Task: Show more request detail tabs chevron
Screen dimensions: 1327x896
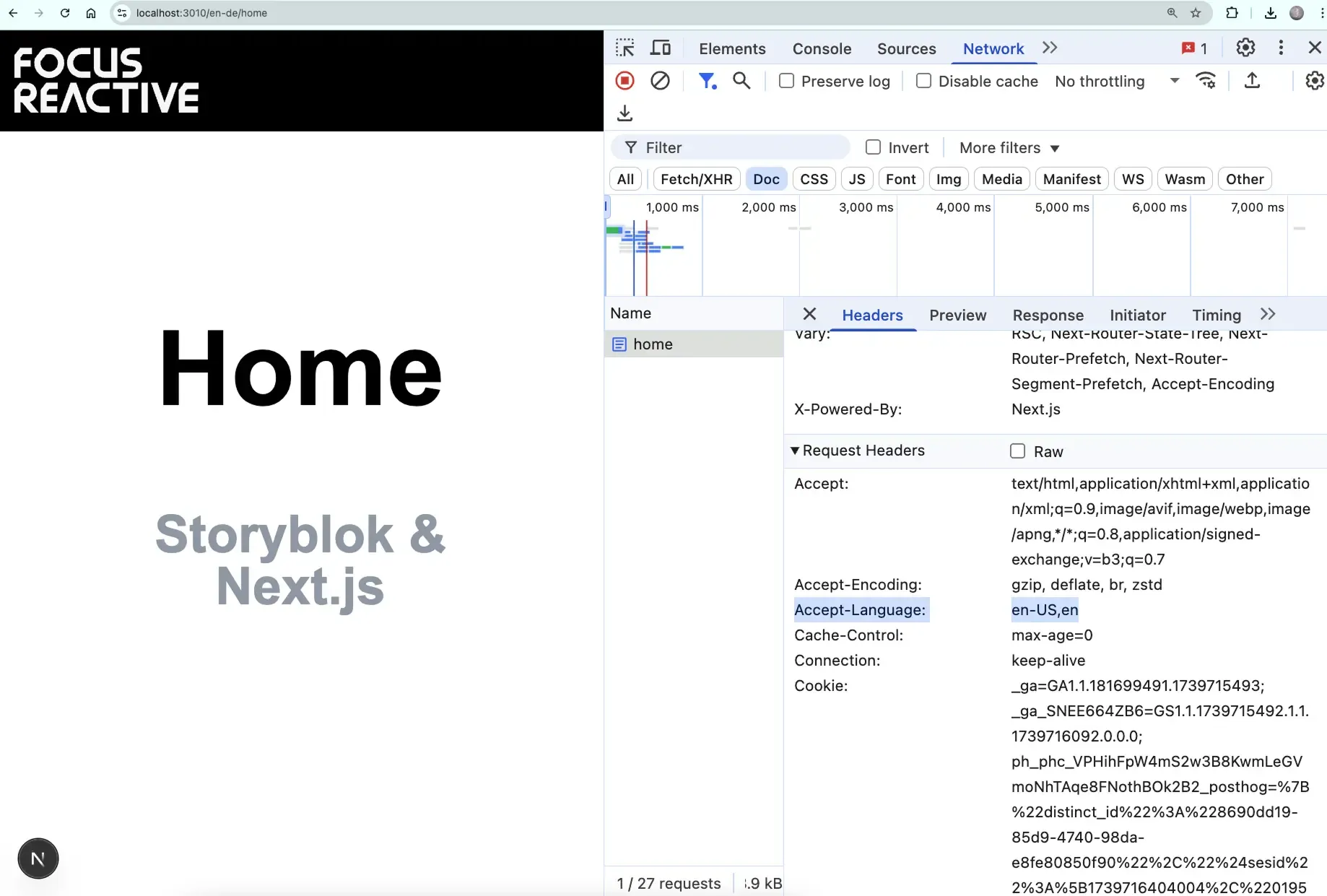Action: 1268,314
